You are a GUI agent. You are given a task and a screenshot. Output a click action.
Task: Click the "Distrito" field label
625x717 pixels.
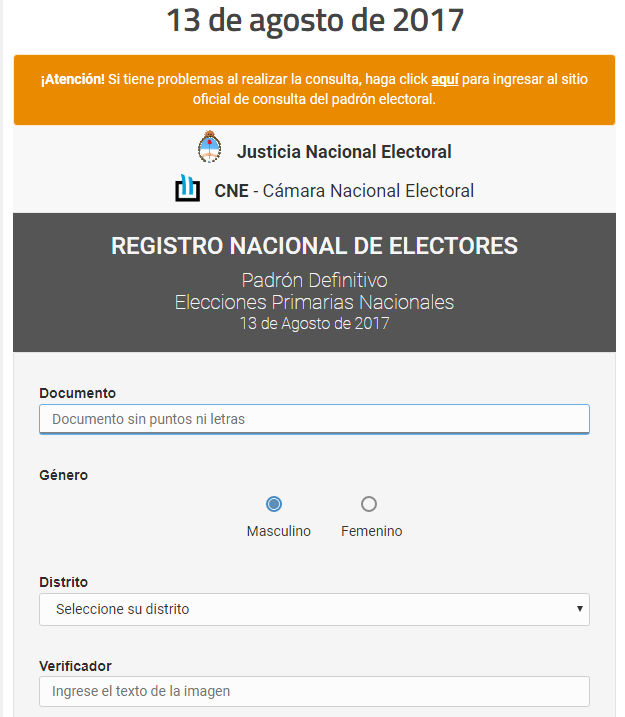coord(63,582)
